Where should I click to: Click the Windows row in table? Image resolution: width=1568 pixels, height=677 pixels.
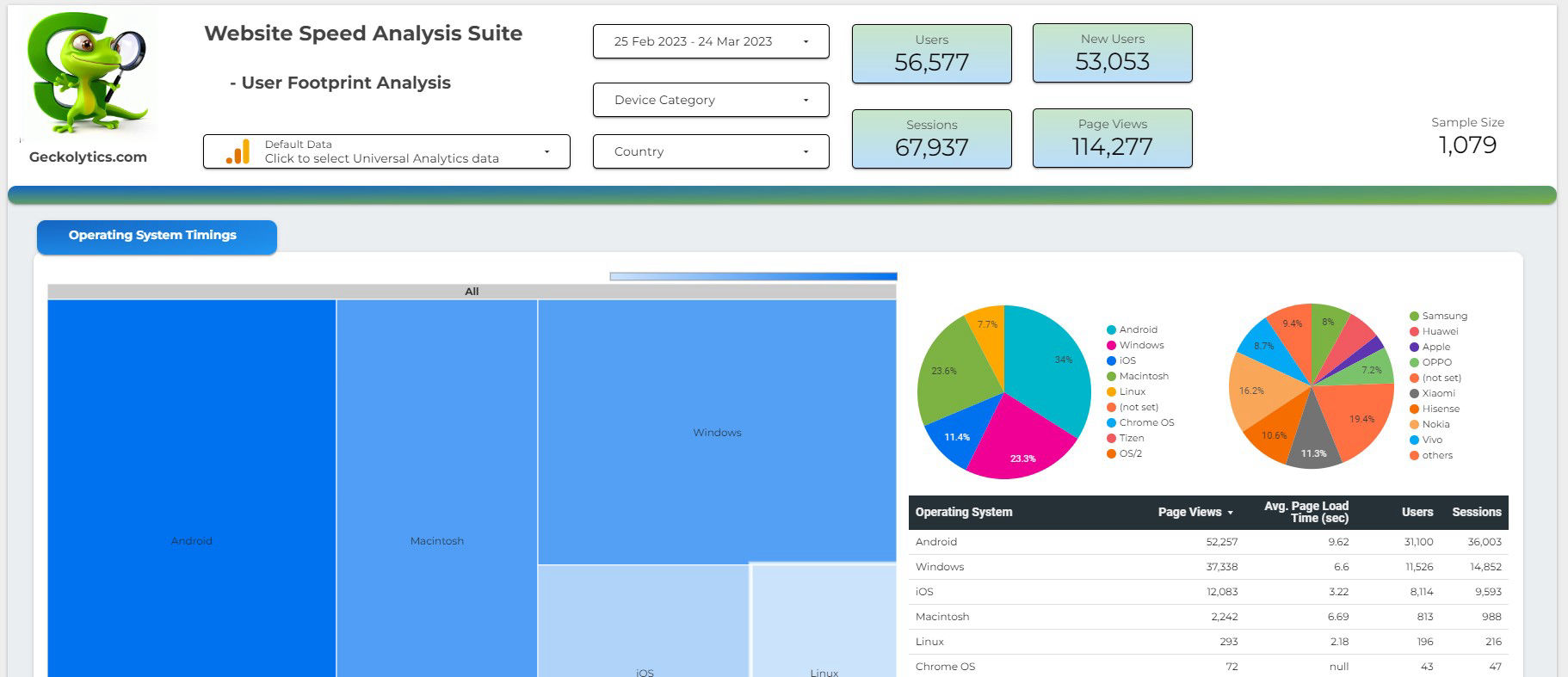[1208, 567]
